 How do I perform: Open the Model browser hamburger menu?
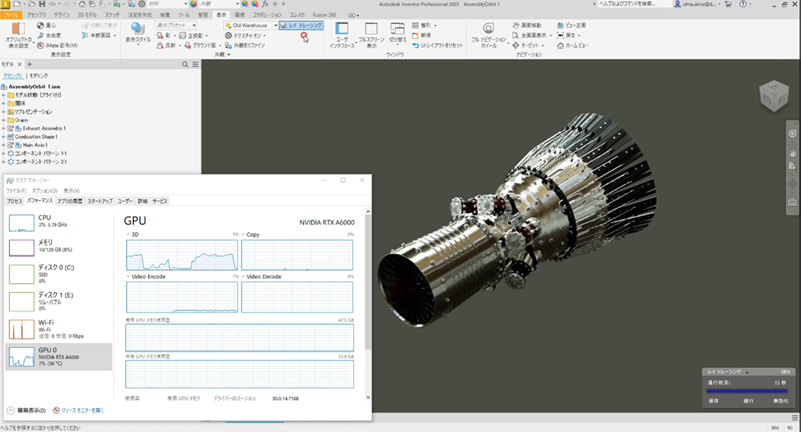tap(195, 64)
